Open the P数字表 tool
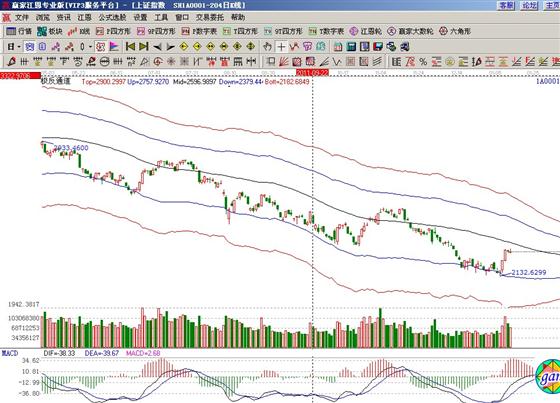Image resolution: width=560 pixels, height=403 pixels. point(199,31)
